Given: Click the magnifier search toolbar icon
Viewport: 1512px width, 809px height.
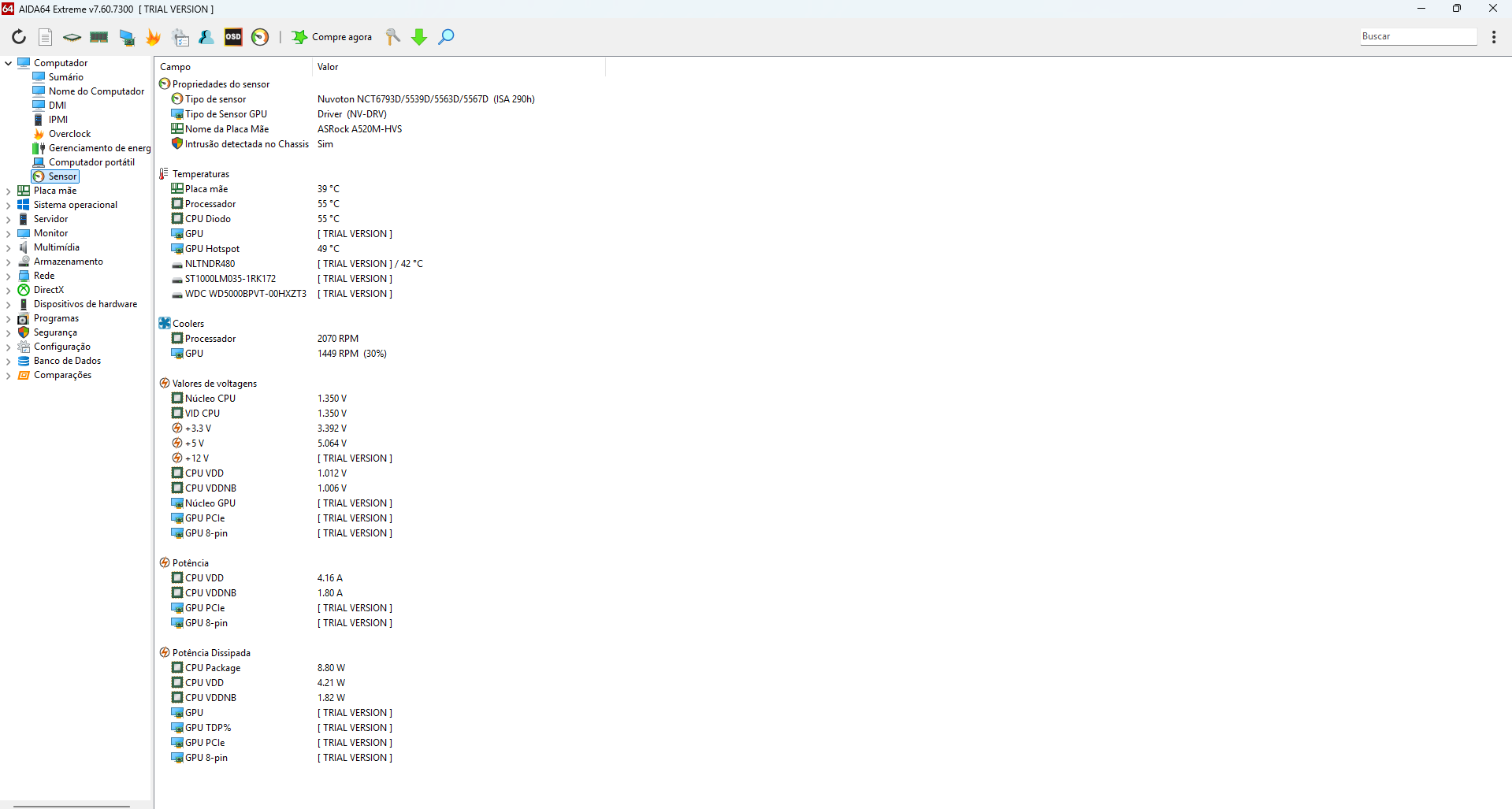Looking at the screenshot, I should pos(446,37).
